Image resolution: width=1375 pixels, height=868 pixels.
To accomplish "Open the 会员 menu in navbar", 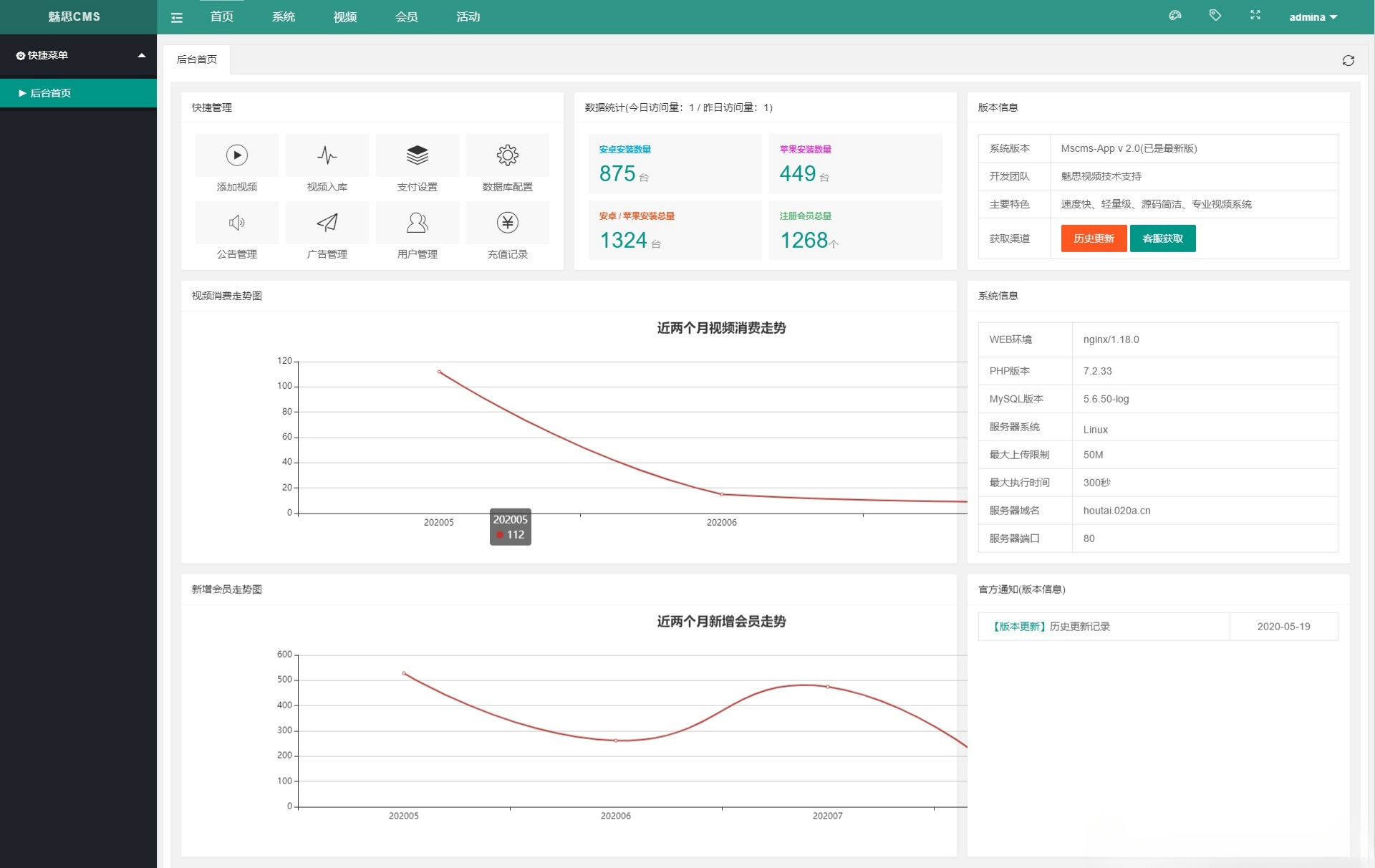I will 405,17.
